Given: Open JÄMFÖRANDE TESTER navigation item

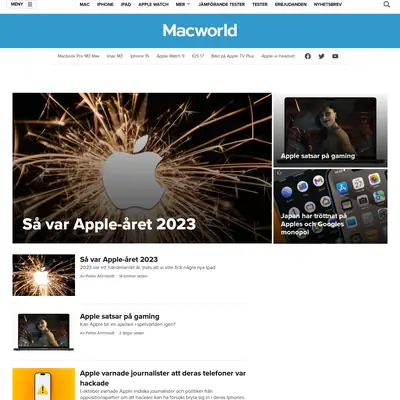Looking at the screenshot, I should click(222, 4).
